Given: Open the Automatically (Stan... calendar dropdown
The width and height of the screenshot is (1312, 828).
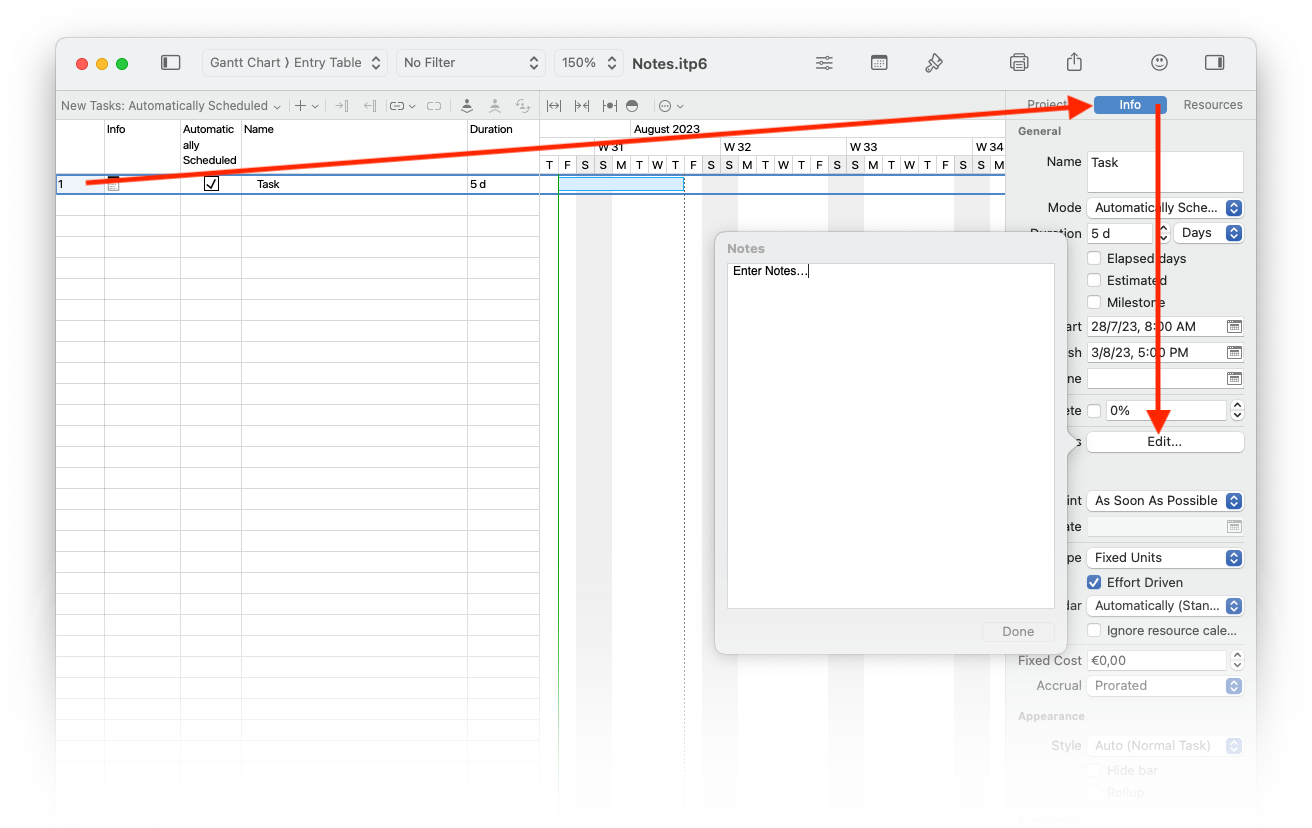Looking at the screenshot, I should 1165,605.
